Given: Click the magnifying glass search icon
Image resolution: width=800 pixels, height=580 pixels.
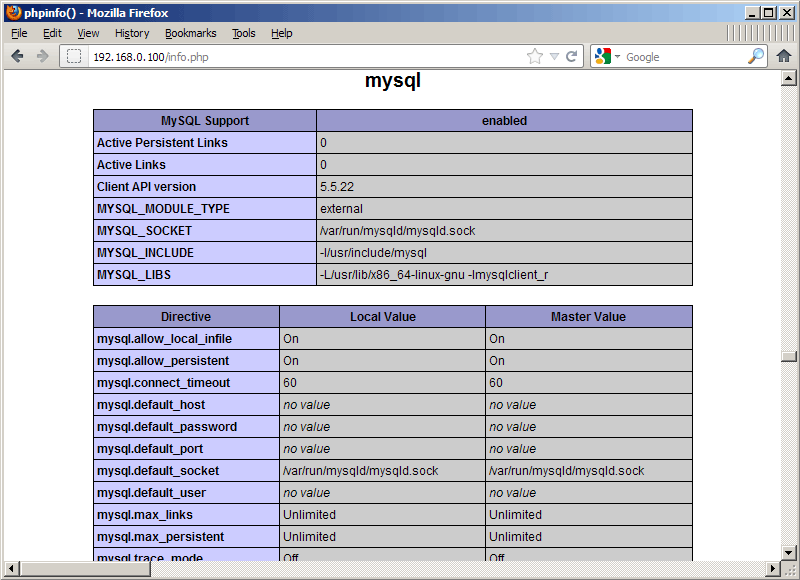Looking at the screenshot, I should (756, 56).
